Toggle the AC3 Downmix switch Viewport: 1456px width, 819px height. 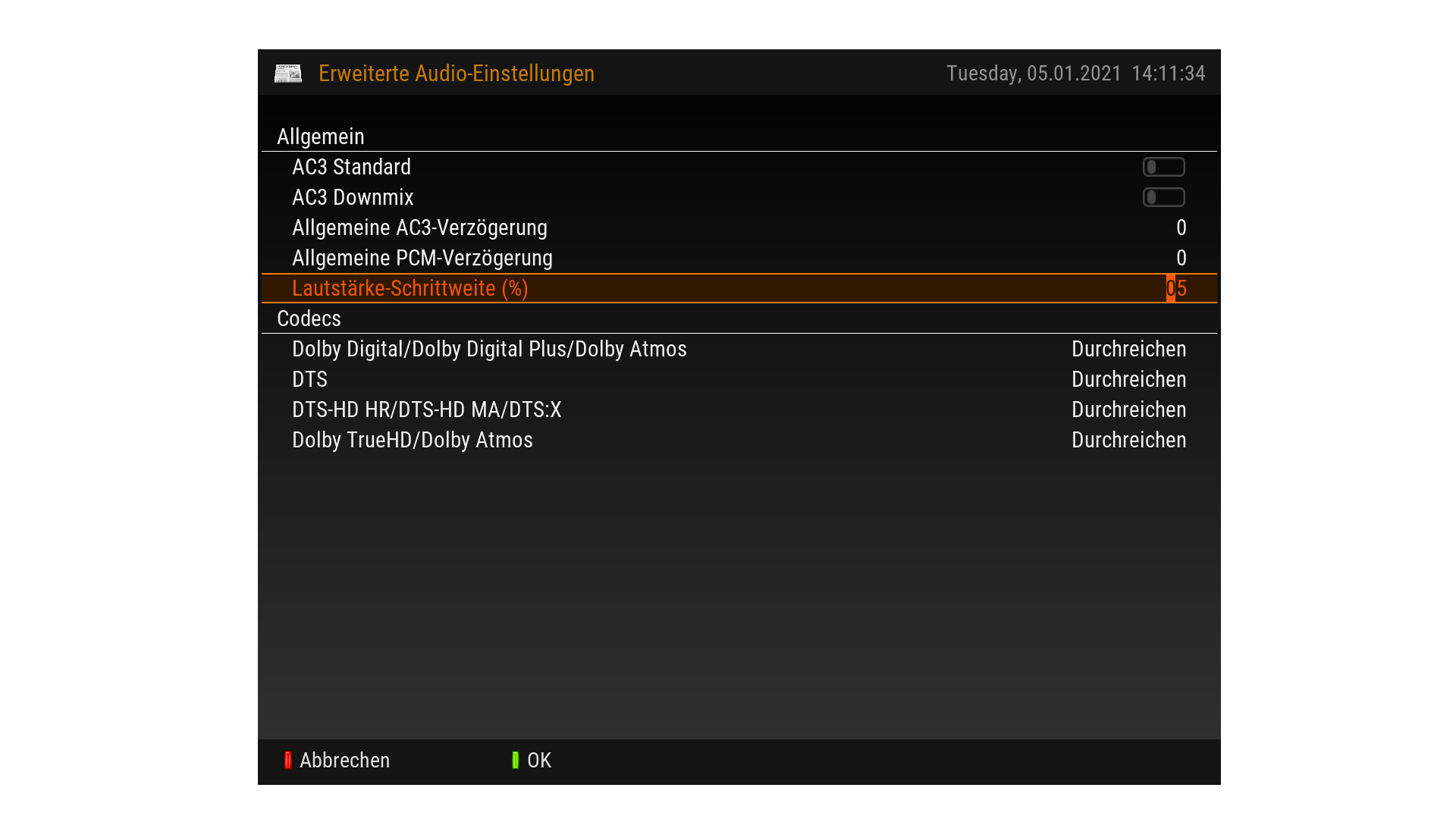click(1164, 197)
